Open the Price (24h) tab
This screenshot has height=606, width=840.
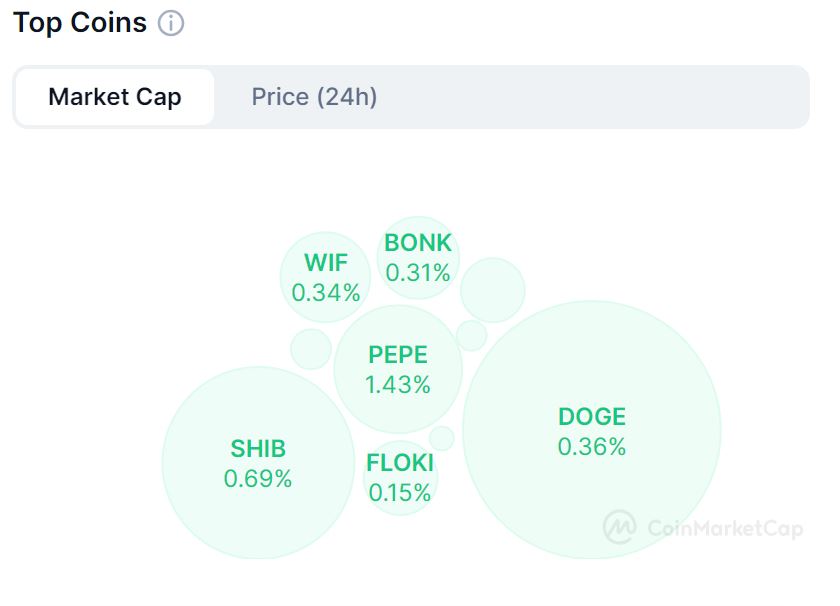pyautogui.click(x=314, y=97)
